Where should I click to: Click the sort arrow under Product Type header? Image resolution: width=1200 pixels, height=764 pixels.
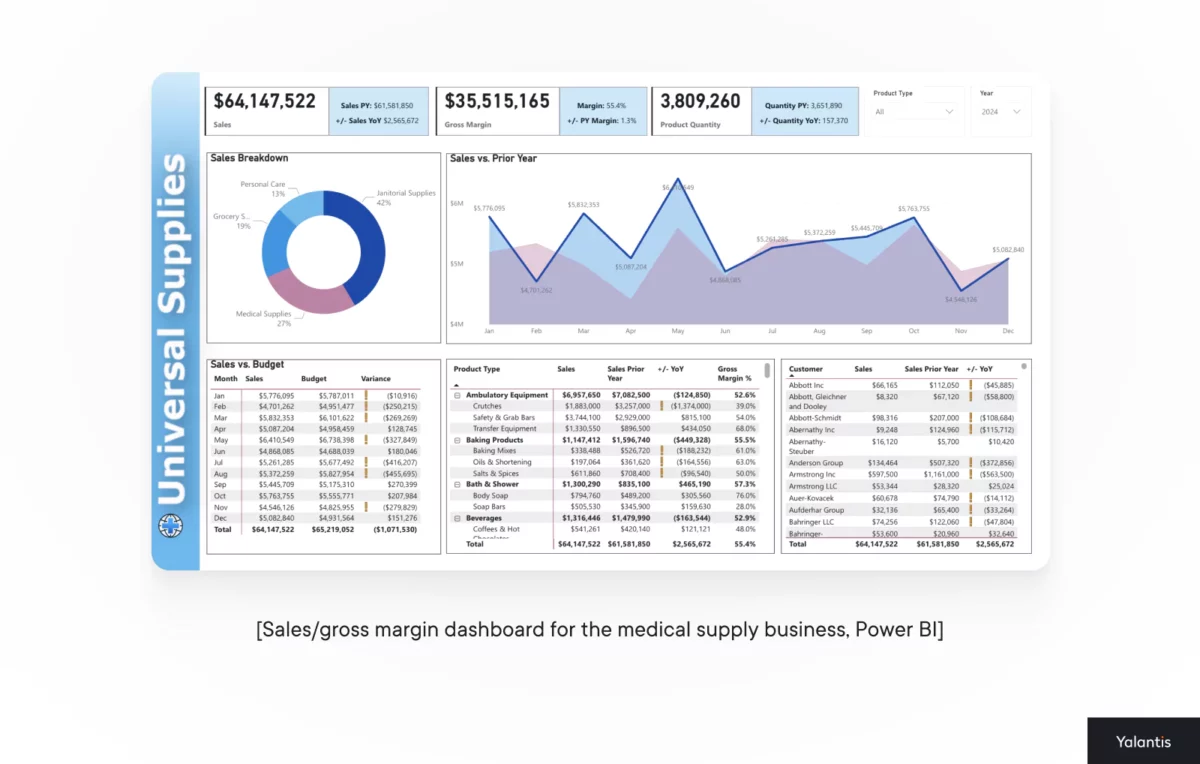tap(456, 385)
